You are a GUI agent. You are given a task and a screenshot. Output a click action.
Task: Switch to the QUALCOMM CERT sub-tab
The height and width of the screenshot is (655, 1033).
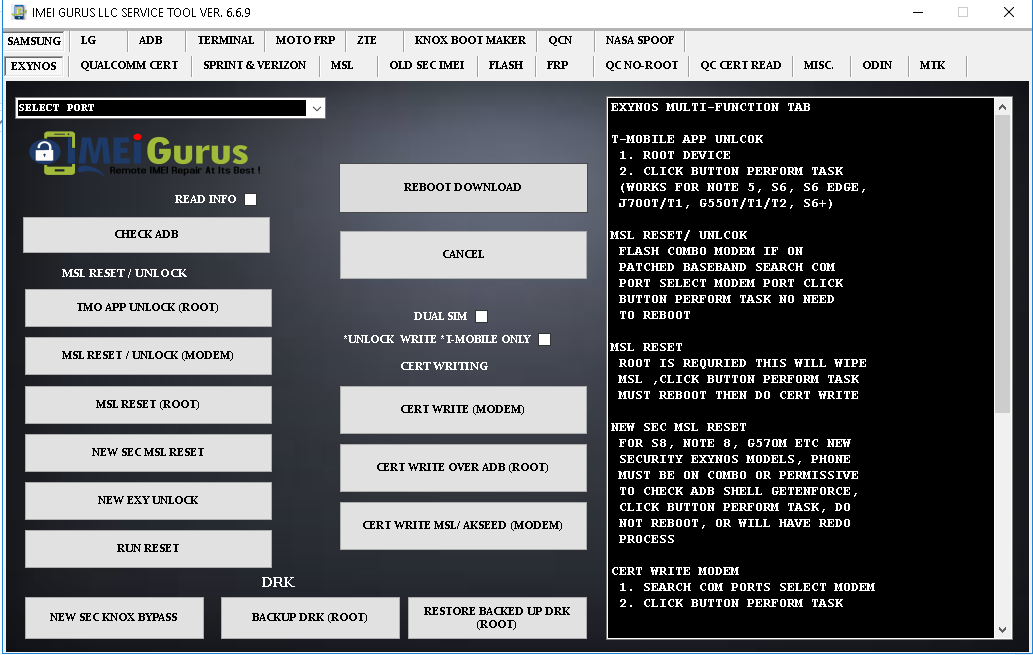tap(129, 65)
